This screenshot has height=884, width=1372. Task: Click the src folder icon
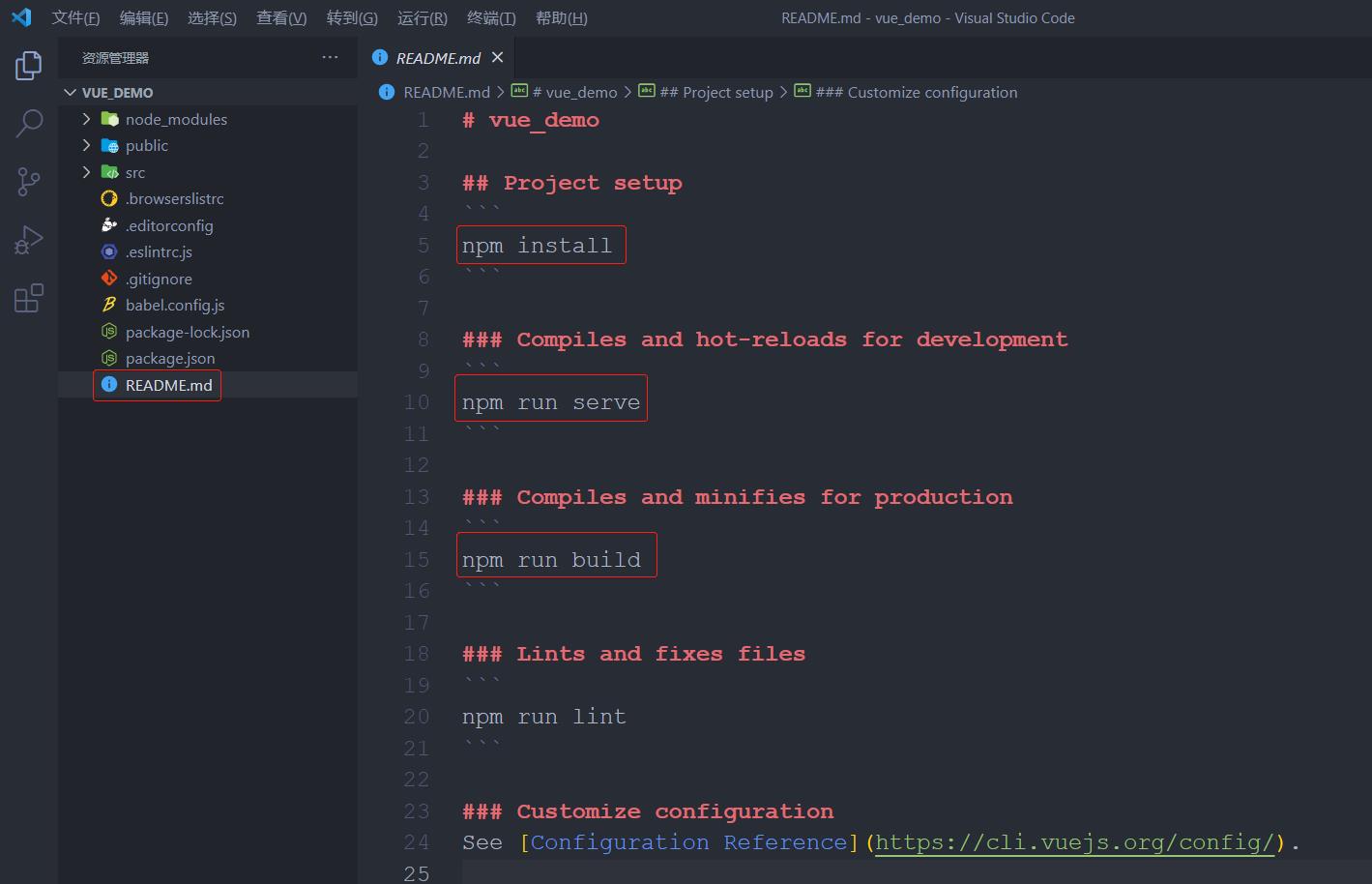click(x=110, y=172)
